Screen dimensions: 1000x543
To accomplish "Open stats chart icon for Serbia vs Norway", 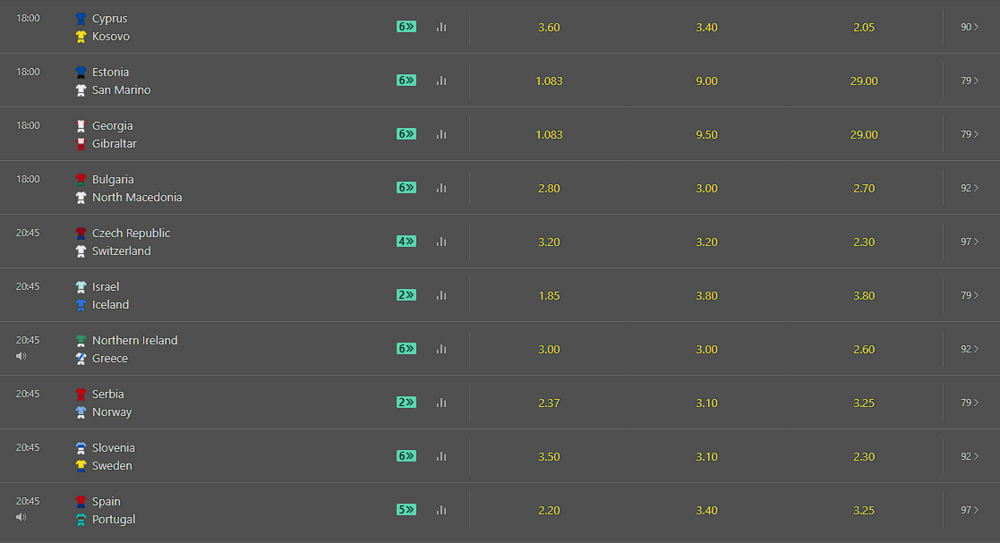I will 441,403.
